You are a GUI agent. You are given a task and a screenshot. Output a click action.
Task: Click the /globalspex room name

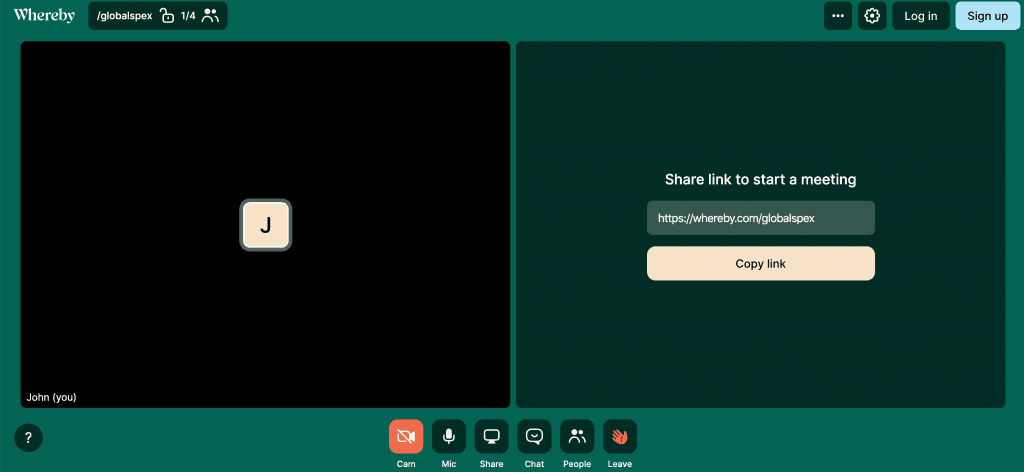[x=124, y=16]
